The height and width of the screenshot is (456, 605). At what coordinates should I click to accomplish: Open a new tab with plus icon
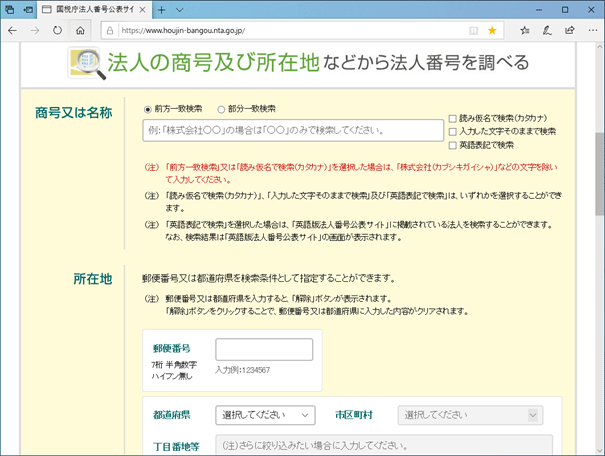[x=190, y=9]
